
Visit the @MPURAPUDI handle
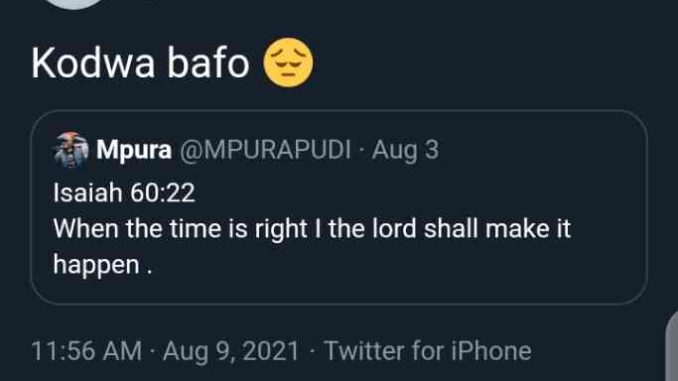[265, 150]
